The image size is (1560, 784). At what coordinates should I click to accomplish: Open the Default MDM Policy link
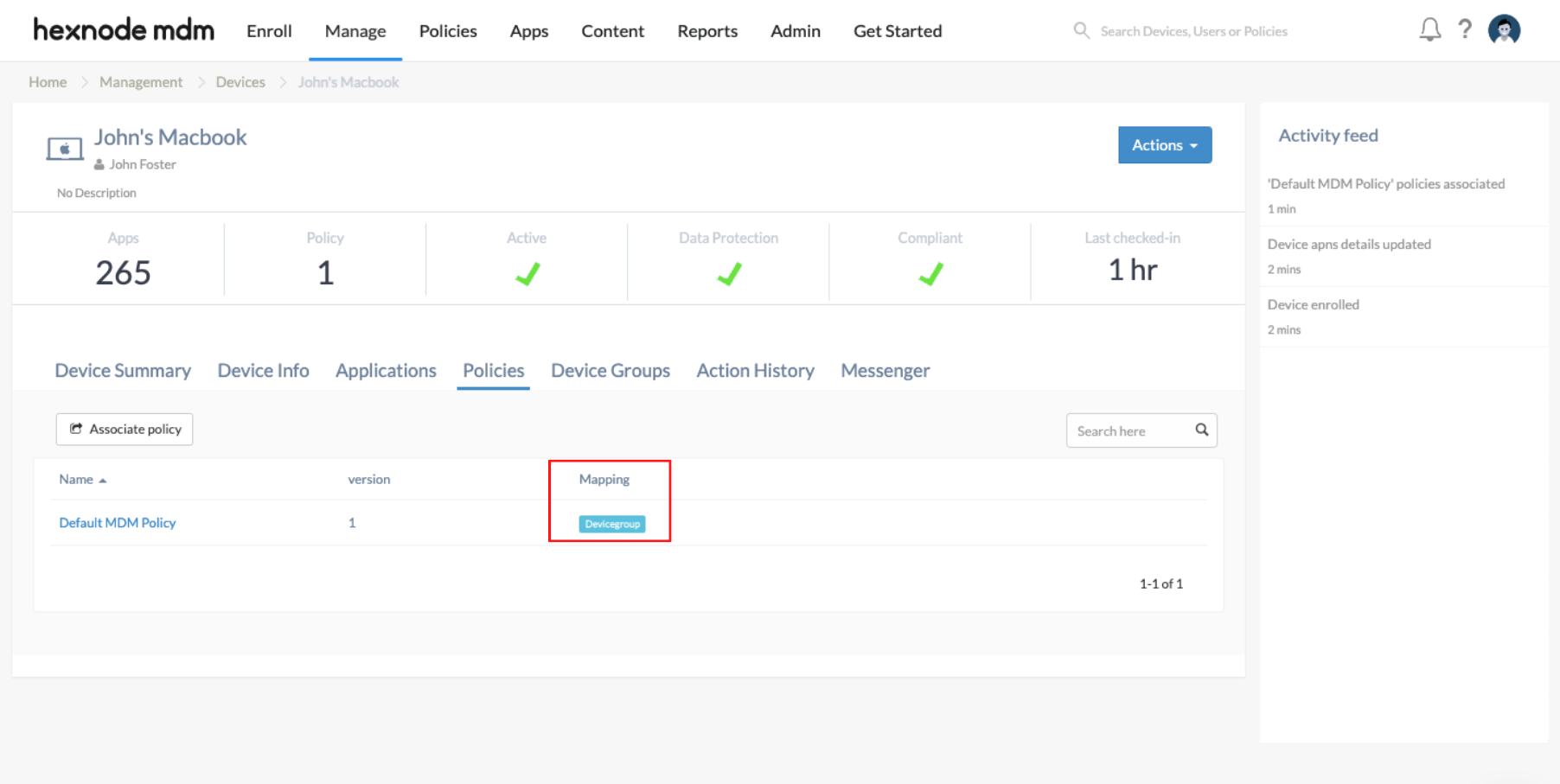tap(118, 522)
